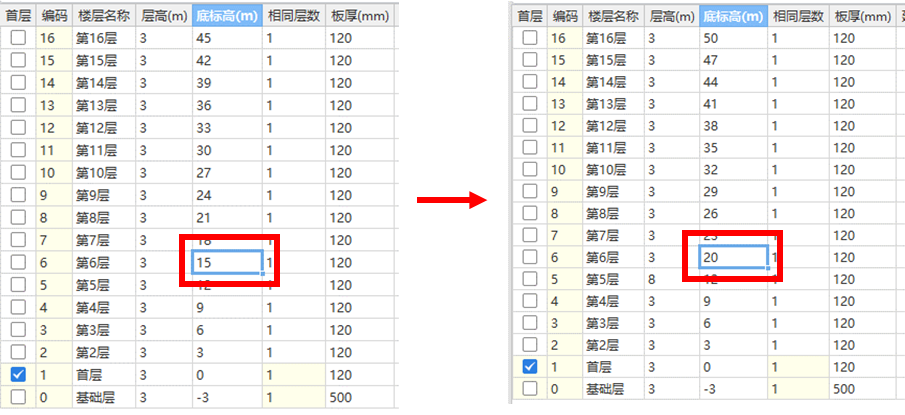This screenshot has width=905, height=415.
Task: Click the 编码 column header in right table
Action: click(x=565, y=16)
